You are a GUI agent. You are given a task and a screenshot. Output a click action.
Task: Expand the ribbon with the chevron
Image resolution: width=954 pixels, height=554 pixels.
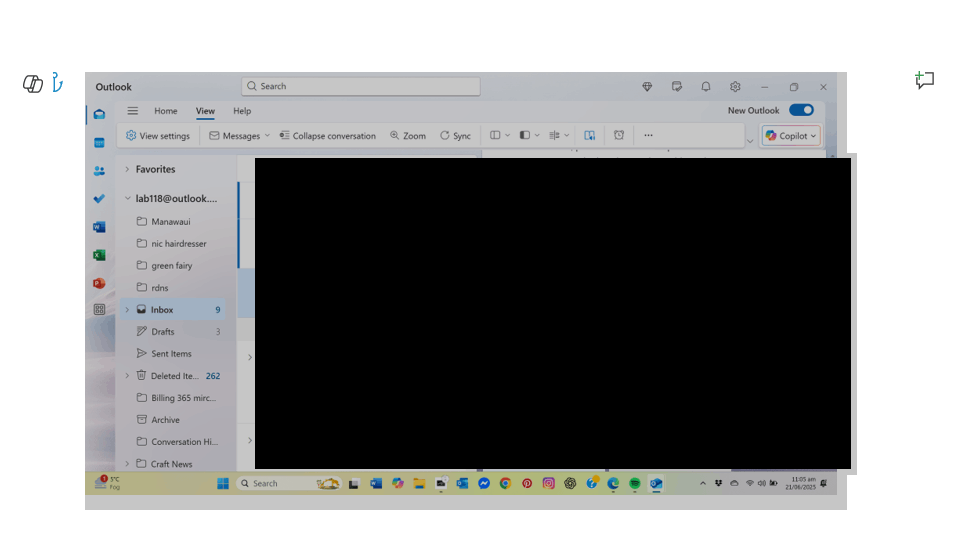coord(750,141)
